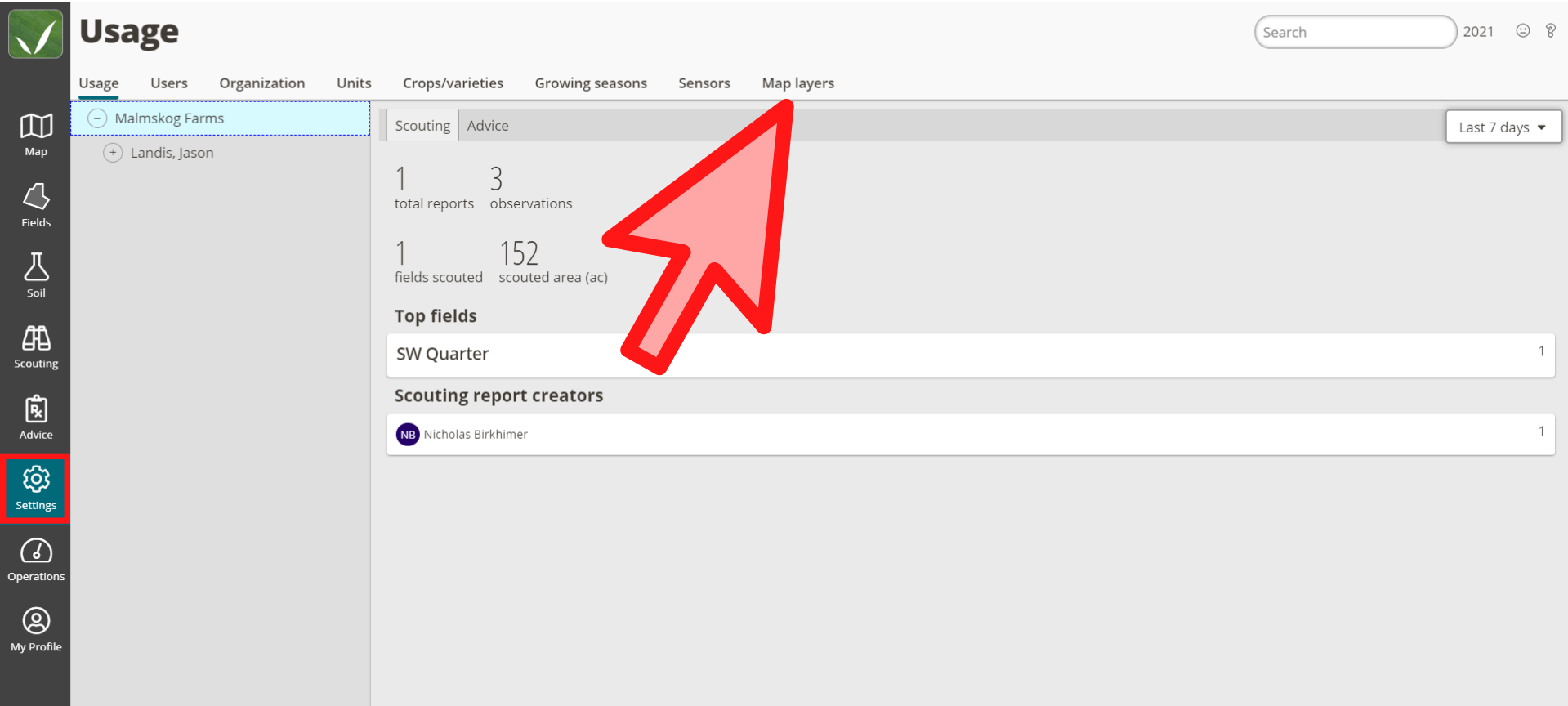Switch to the Usage tab

click(x=99, y=83)
